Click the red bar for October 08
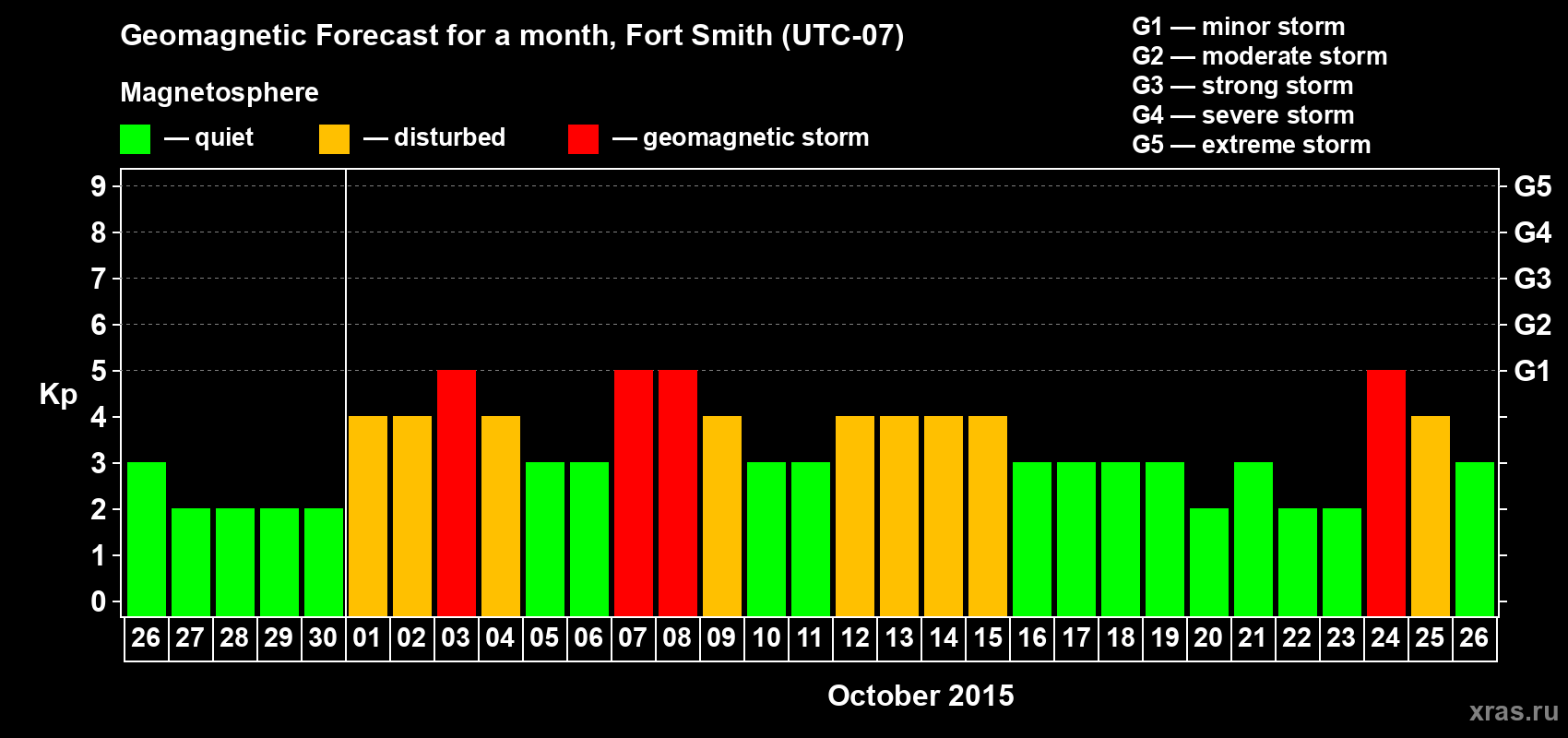Screen dimensions: 1568x738 (678, 493)
